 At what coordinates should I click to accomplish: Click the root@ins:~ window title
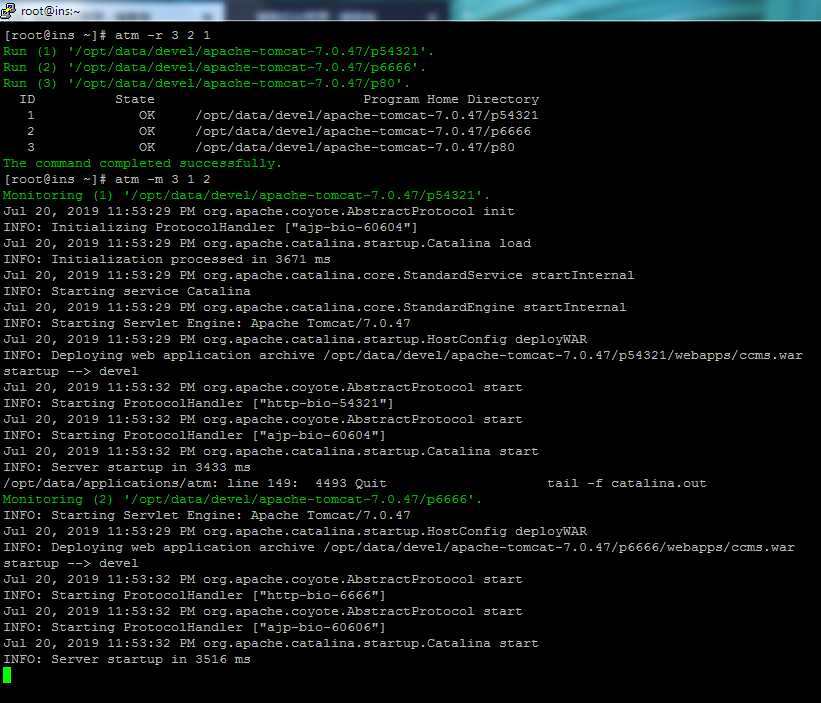[50, 12]
